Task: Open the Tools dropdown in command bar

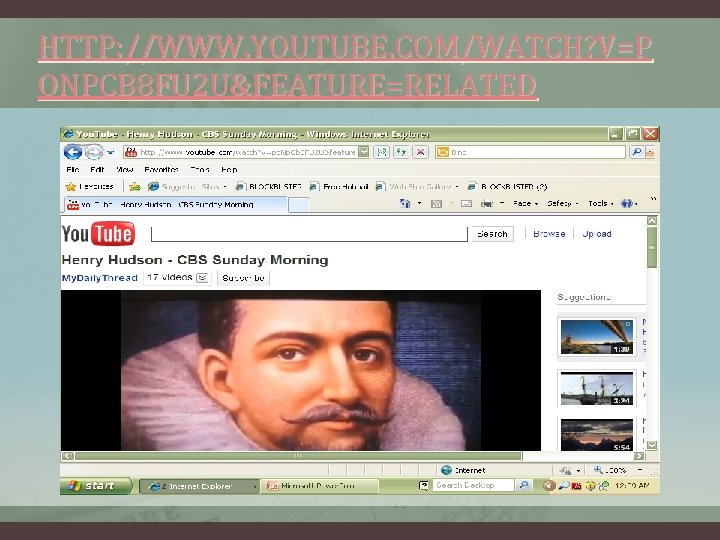Action: (x=601, y=203)
